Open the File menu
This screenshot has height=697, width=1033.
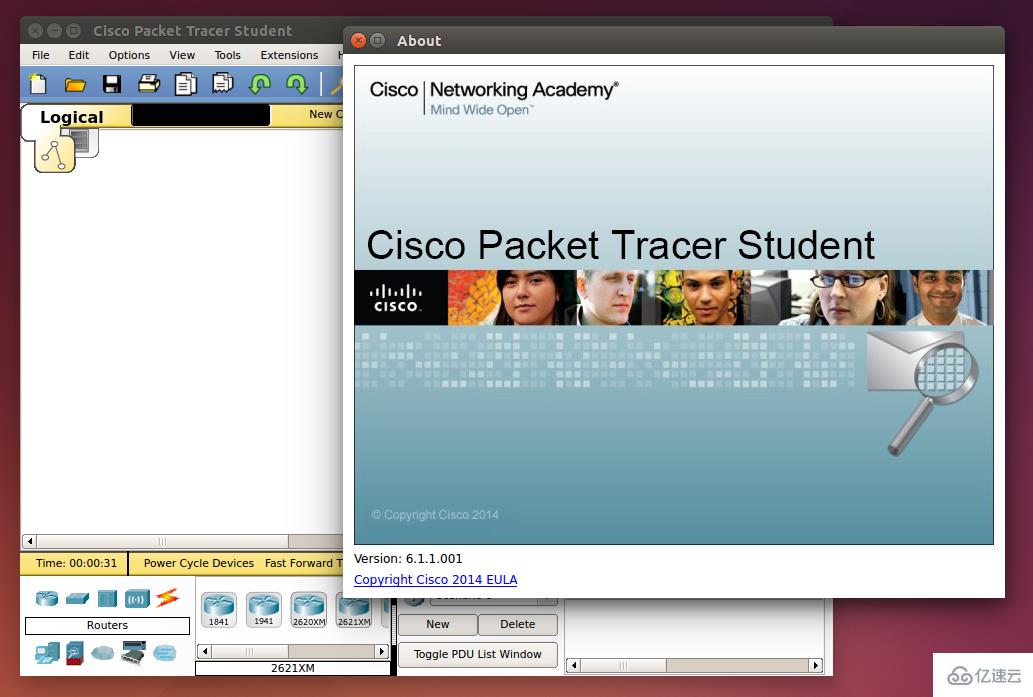[41, 55]
